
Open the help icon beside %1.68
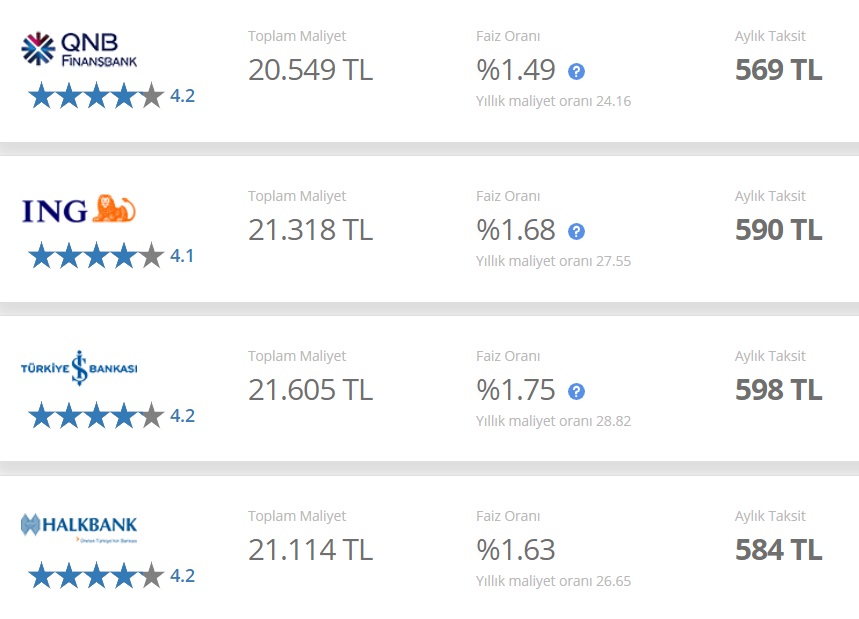coord(576,231)
